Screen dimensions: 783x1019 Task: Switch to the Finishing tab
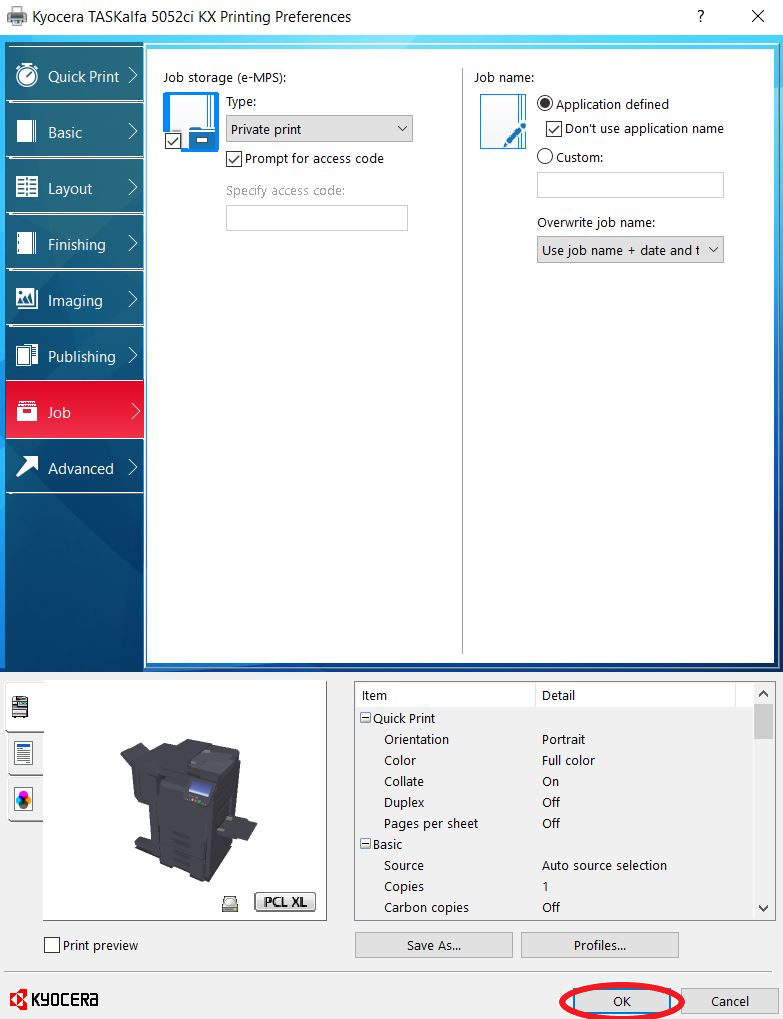(x=75, y=244)
